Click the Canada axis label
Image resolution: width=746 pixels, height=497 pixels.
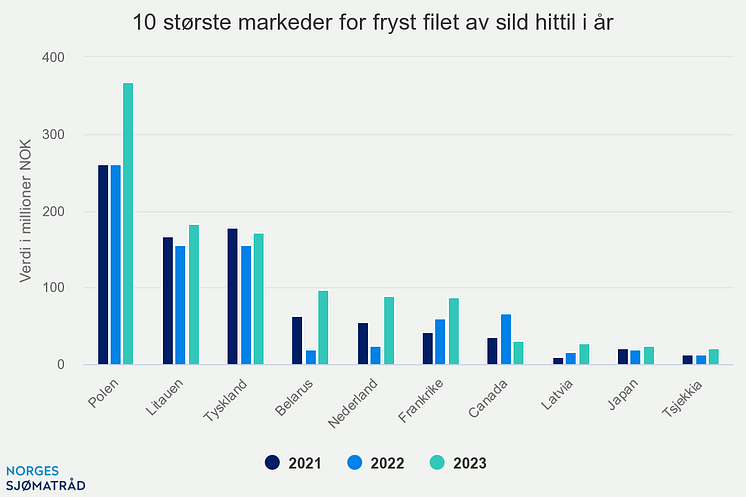(488, 398)
